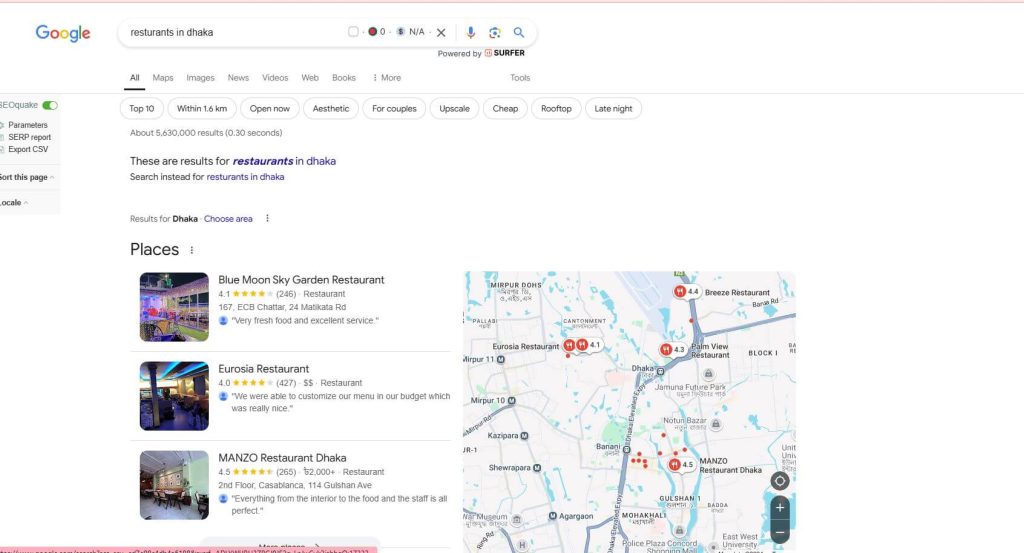
Task: Click the Kazipara metro station icon
Action: point(524,435)
